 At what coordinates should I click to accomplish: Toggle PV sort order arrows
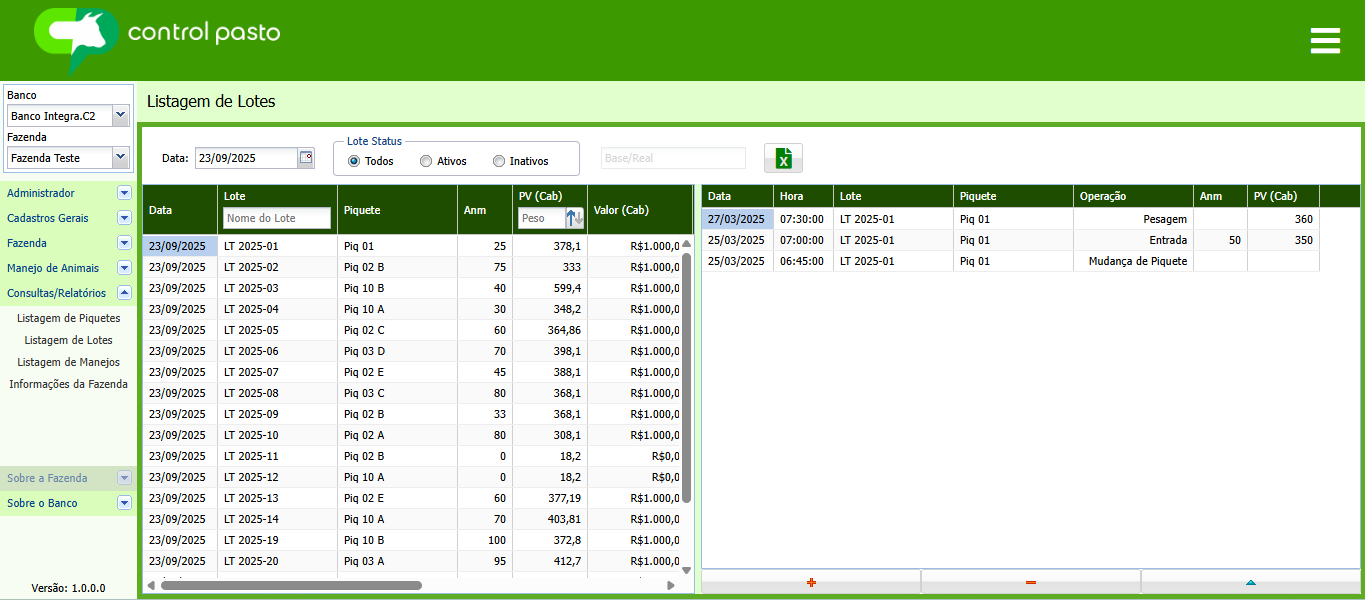click(x=575, y=218)
